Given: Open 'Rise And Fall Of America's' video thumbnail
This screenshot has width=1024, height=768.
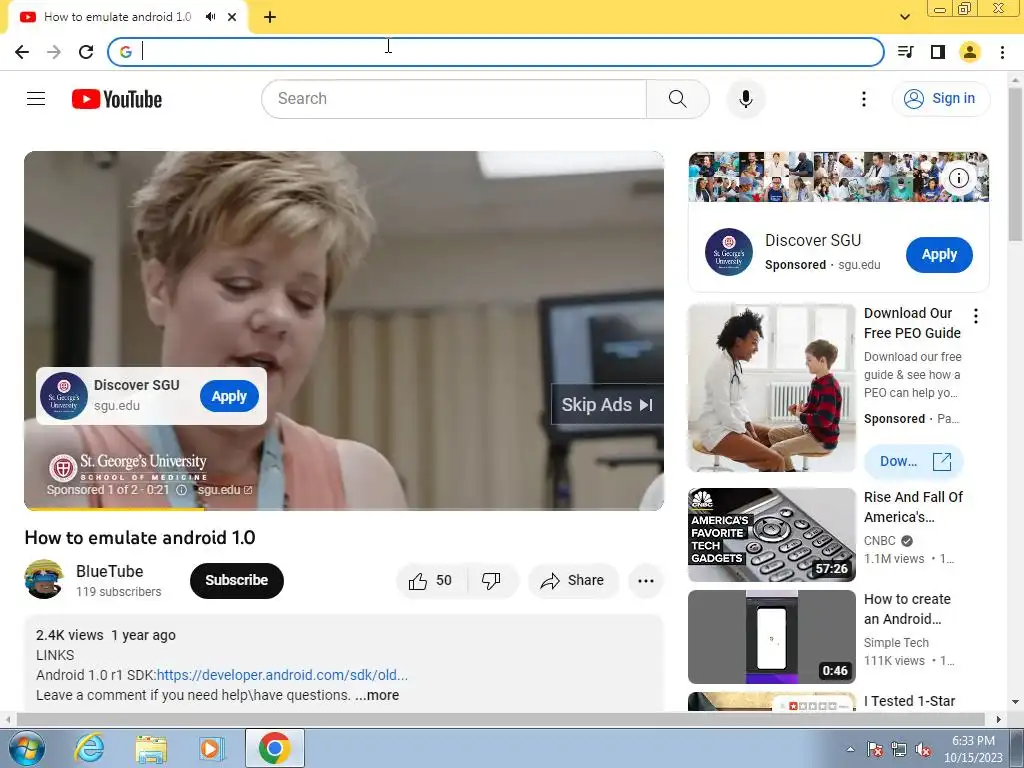Looking at the screenshot, I should [x=772, y=535].
